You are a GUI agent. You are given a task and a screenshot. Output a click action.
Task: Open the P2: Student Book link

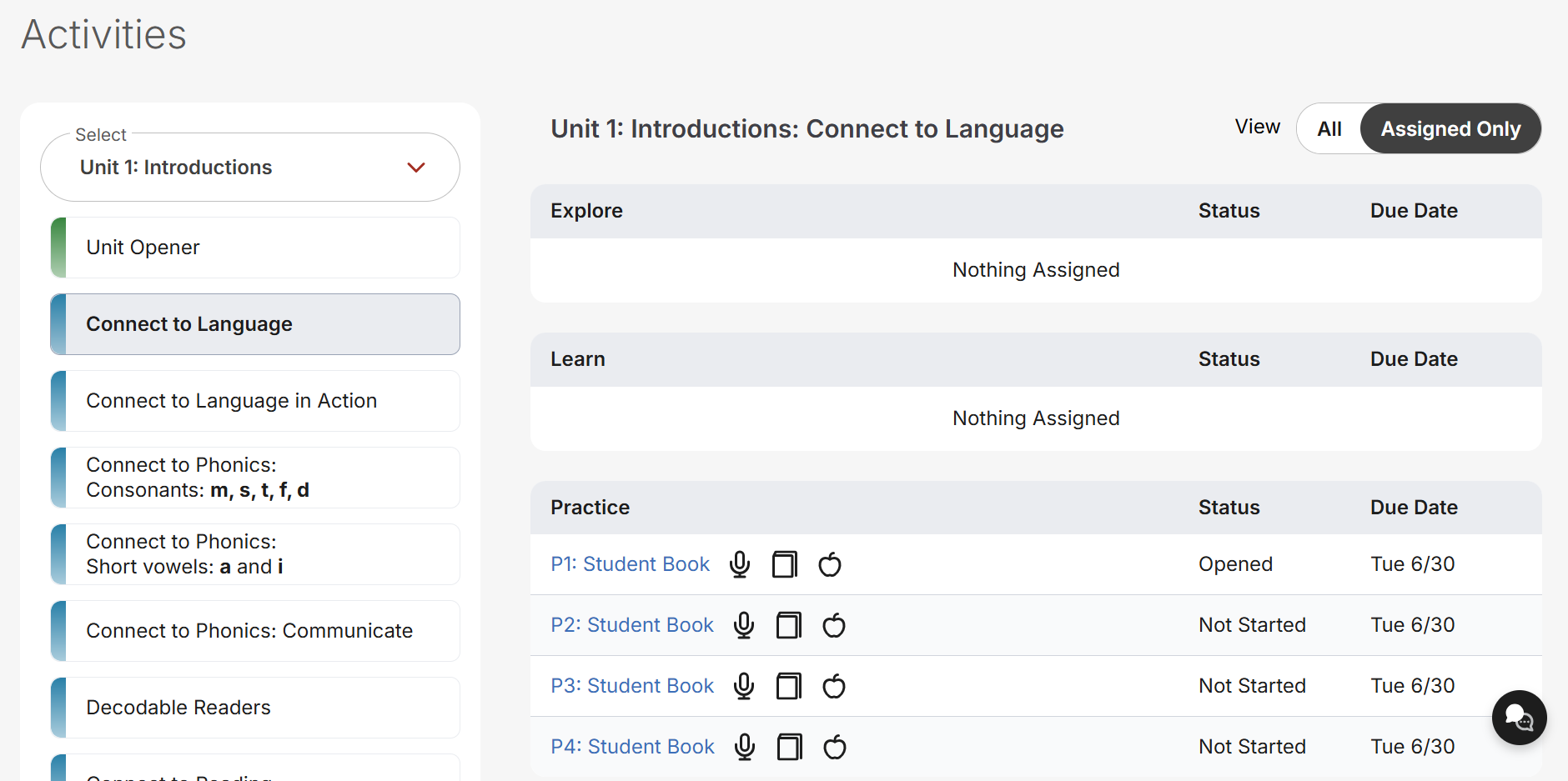(x=632, y=625)
